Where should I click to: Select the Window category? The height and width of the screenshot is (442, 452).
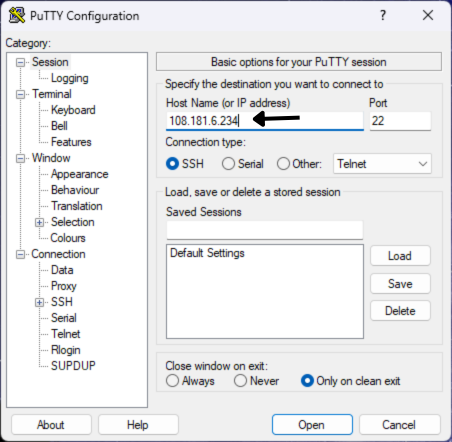point(51,158)
